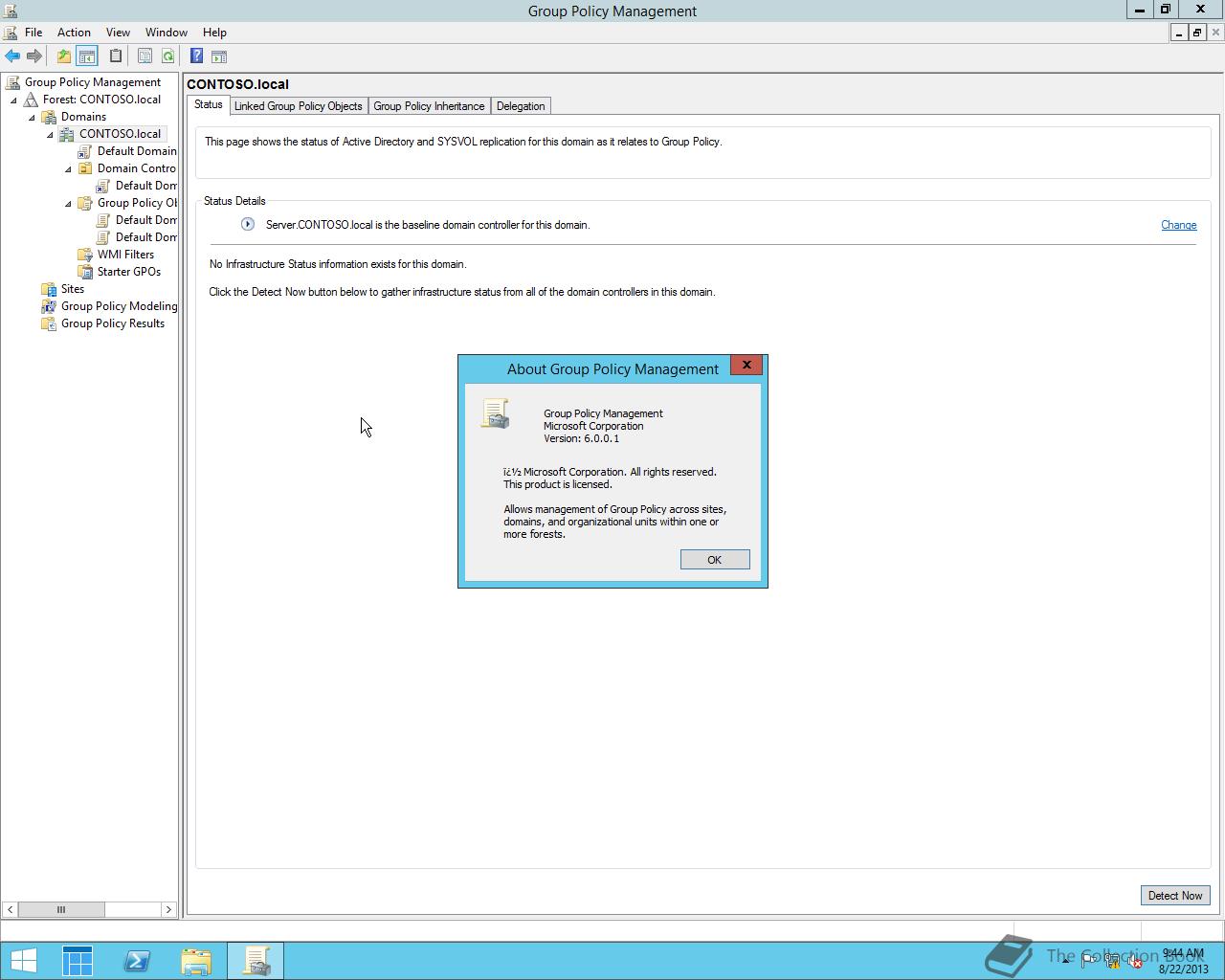Launch PowerShell from the taskbar
Viewport: 1225px width, 980px height.
(x=137, y=961)
